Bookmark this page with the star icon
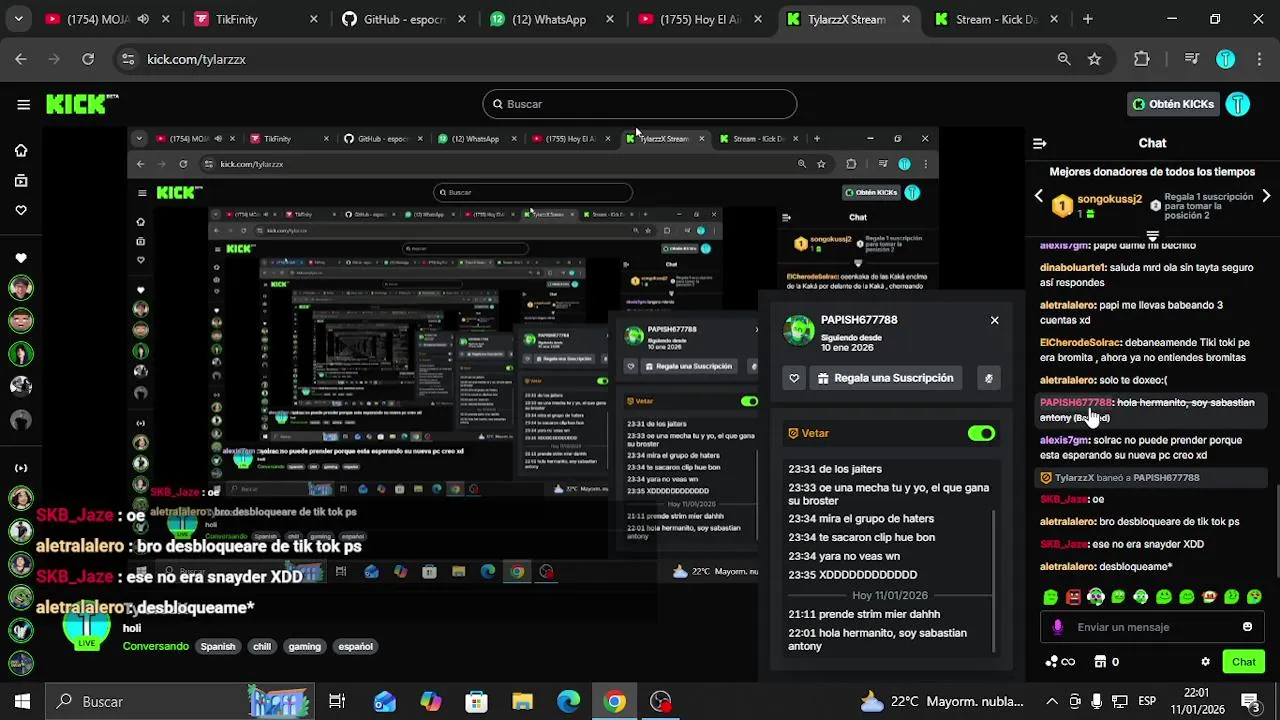 (x=1095, y=59)
